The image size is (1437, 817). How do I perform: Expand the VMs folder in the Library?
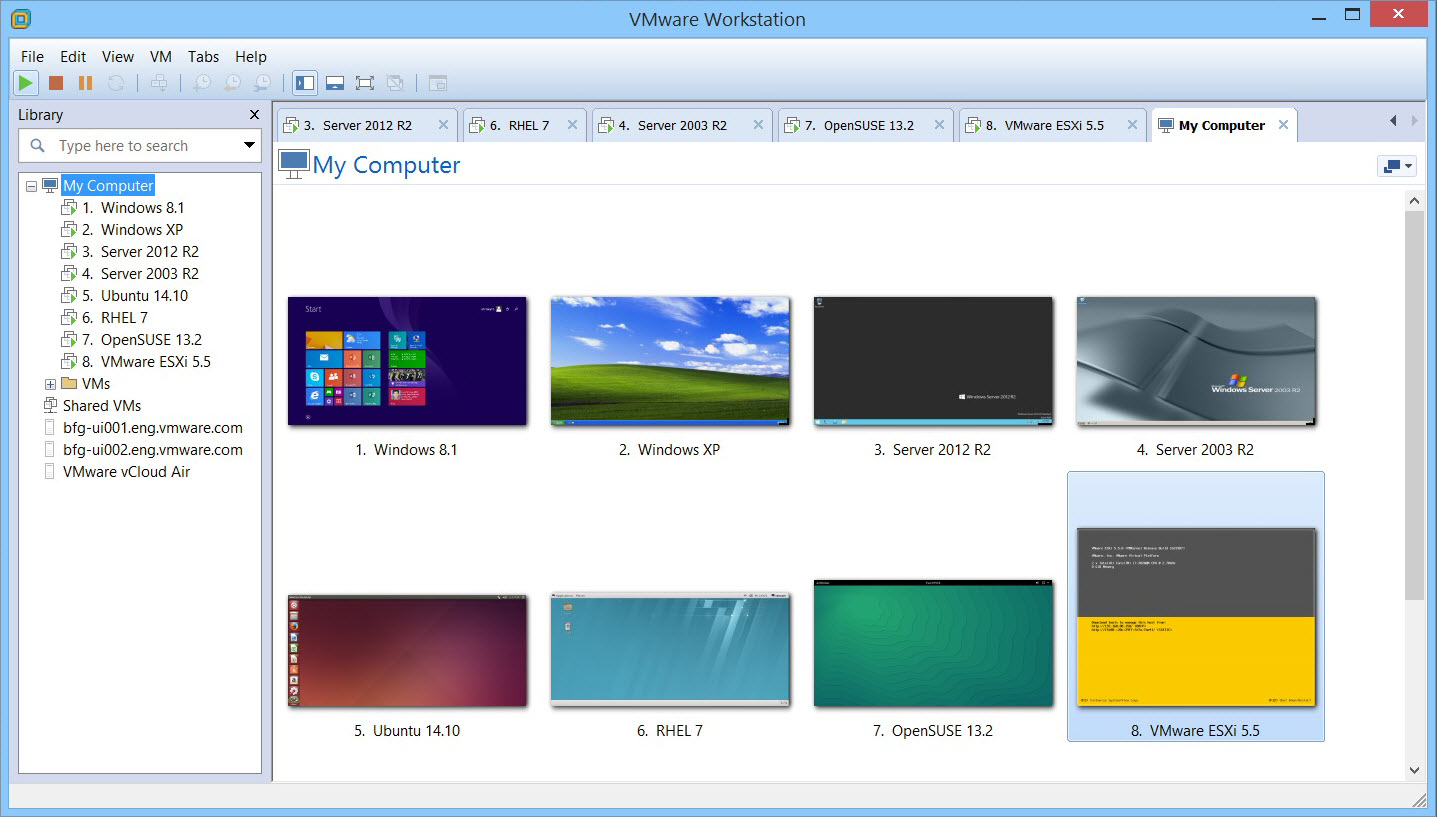click(49, 383)
